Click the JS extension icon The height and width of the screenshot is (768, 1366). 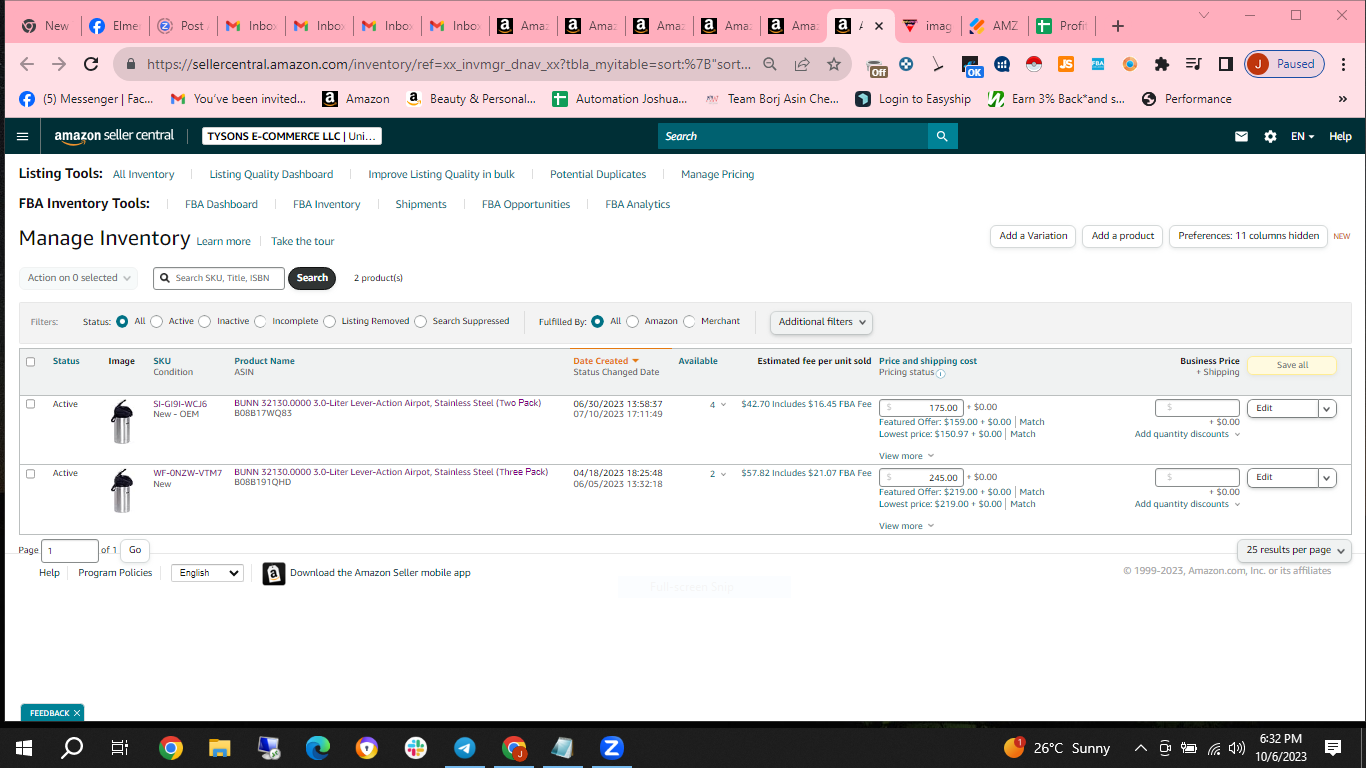pyautogui.click(x=1066, y=64)
